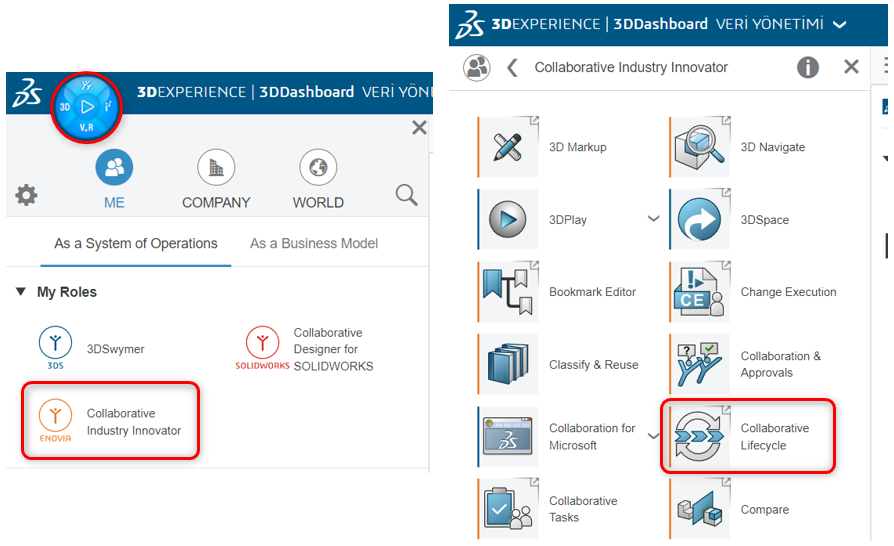Select the COMPANY building icon
Image resolution: width=894 pixels, height=546 pixels.
216,167
